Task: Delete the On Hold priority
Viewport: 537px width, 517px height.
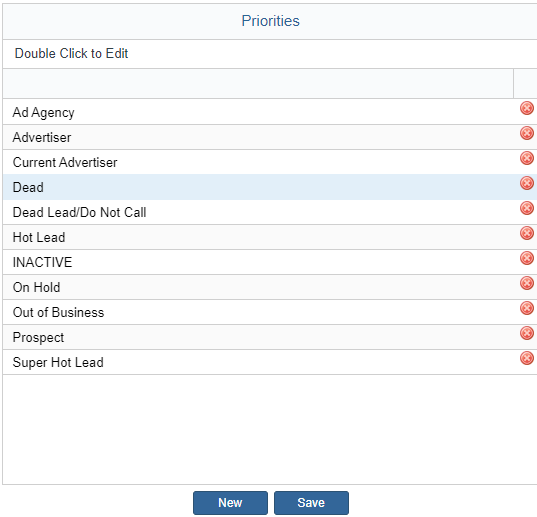Action: [x=527, y=283]
